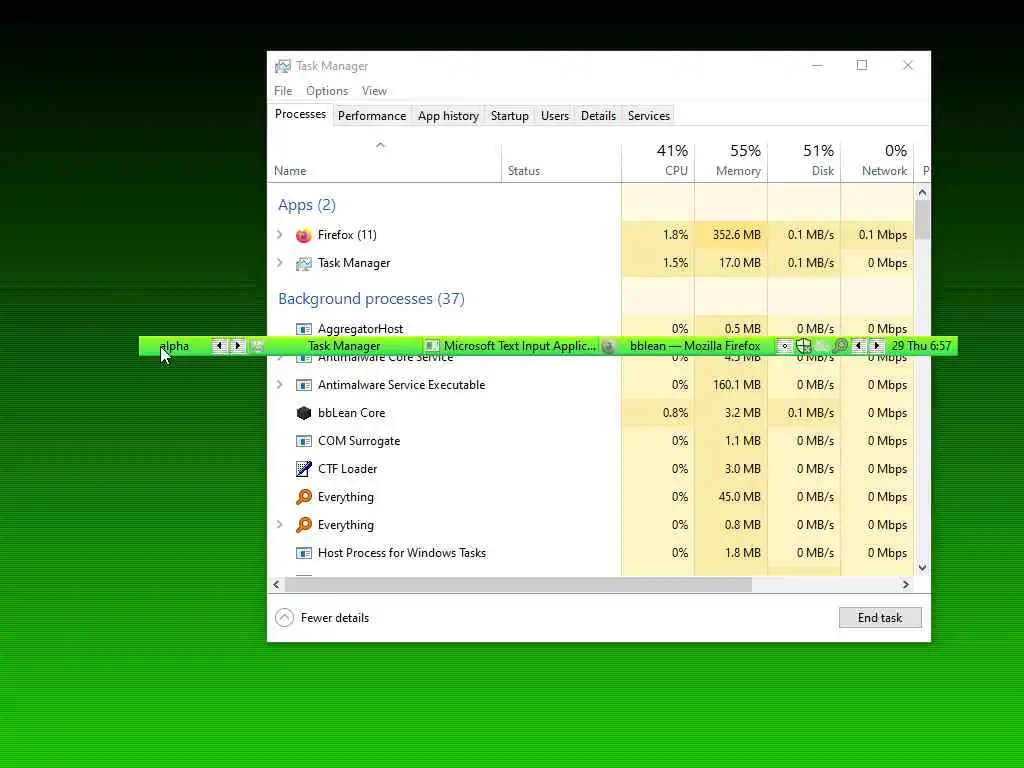Viewport: 1024px width, 768px height.
Task: Sort by the Status column header
Action: click(562, 161)
